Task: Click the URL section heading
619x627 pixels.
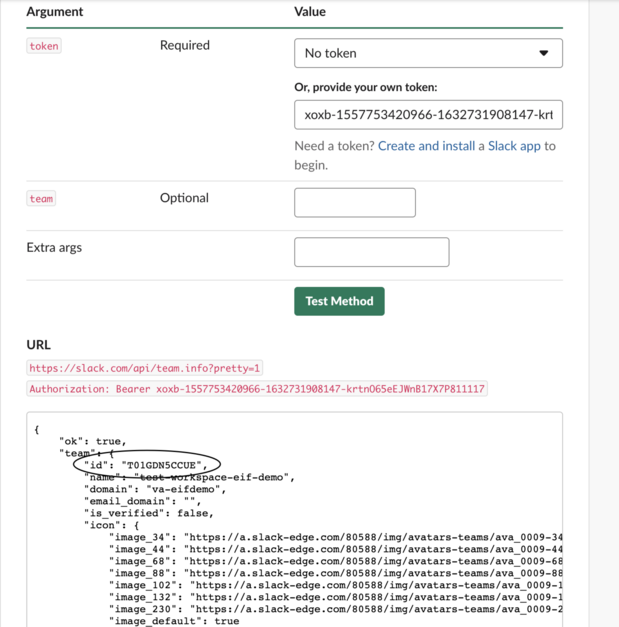Action: (x=38, y=345)
